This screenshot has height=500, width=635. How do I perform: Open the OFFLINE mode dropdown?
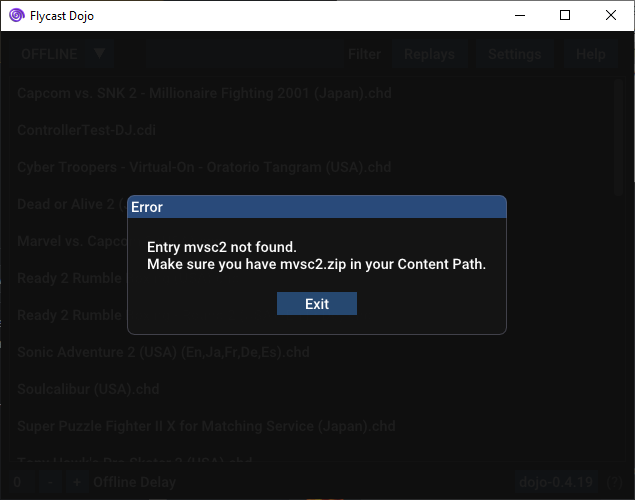[x=62, y=54]
